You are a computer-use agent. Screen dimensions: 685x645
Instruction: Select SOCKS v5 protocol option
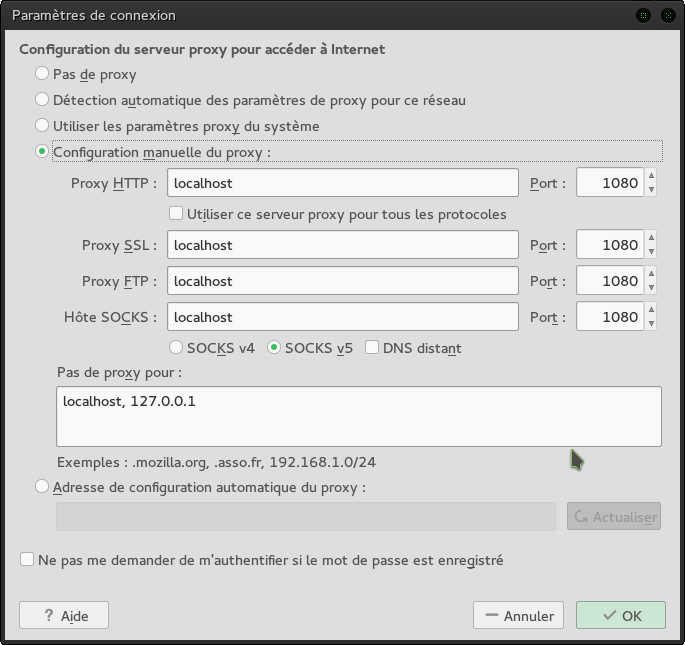(274, 348)
